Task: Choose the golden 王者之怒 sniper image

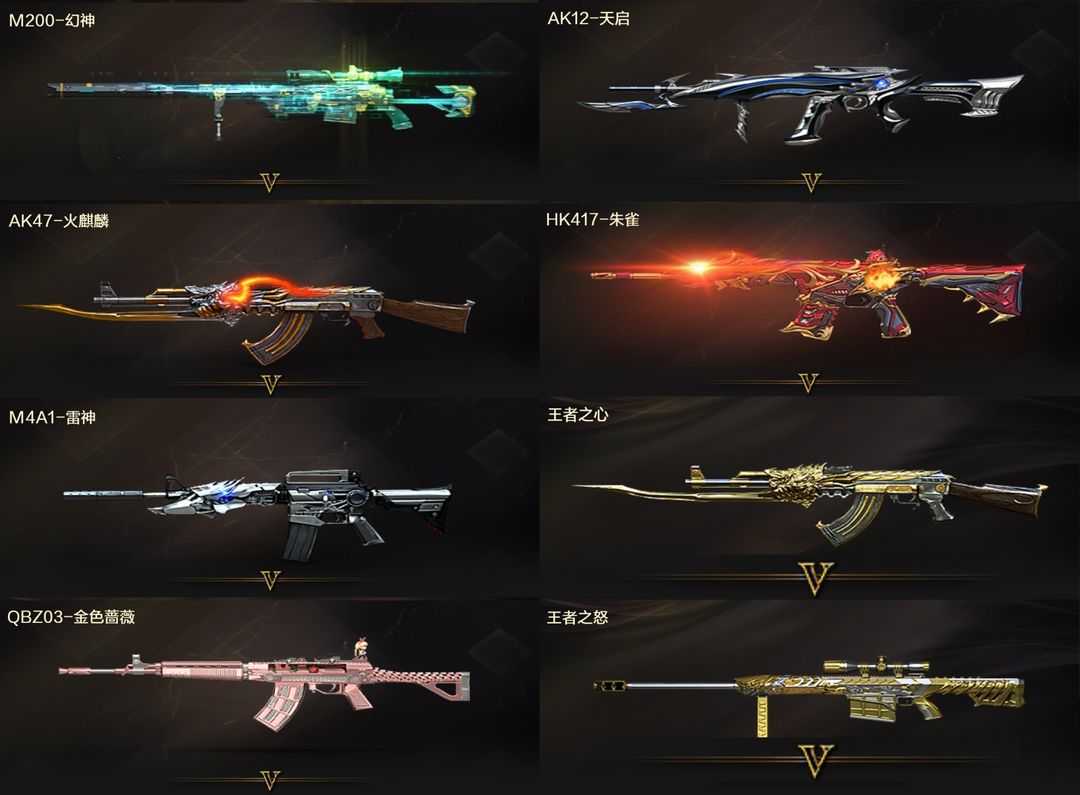Action: 810,696
